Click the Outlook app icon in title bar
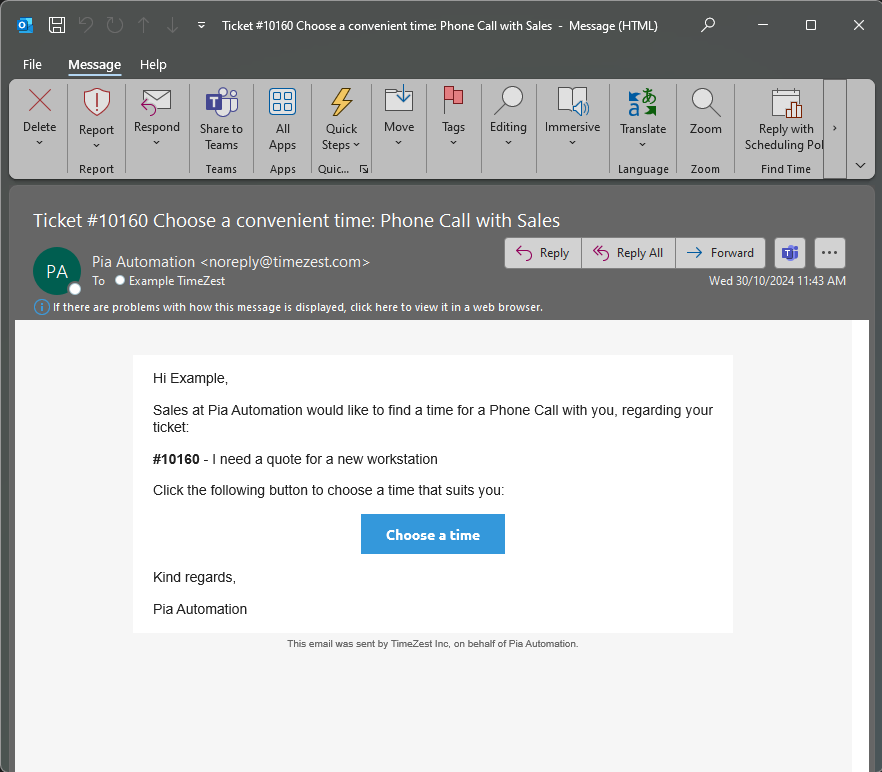882x772 pixels. (25, 25)
